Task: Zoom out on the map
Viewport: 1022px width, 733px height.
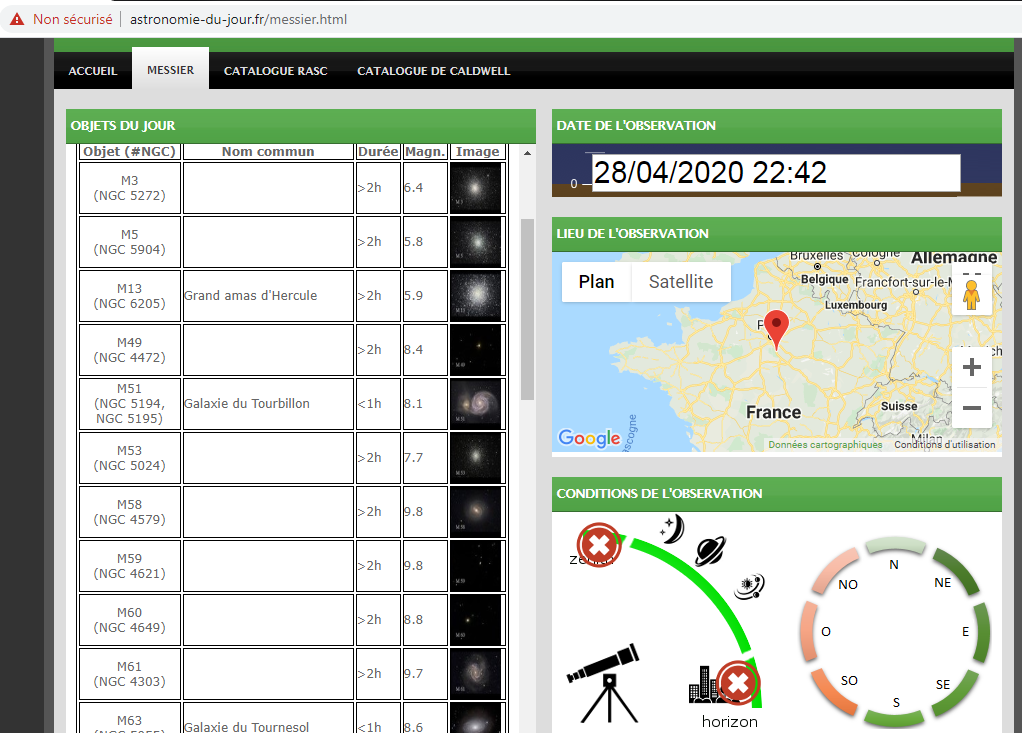Action: [x=972, y=408]
